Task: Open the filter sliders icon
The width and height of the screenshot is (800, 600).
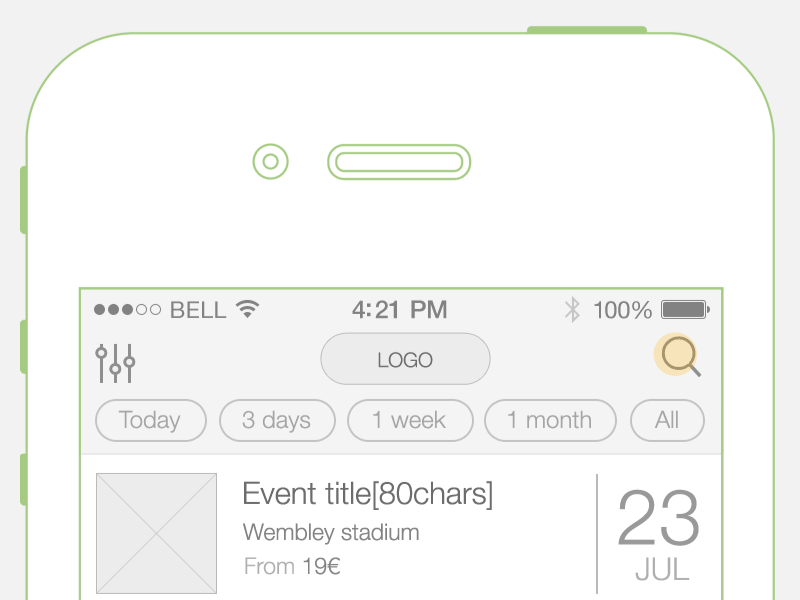Action: tap(115, 363)
